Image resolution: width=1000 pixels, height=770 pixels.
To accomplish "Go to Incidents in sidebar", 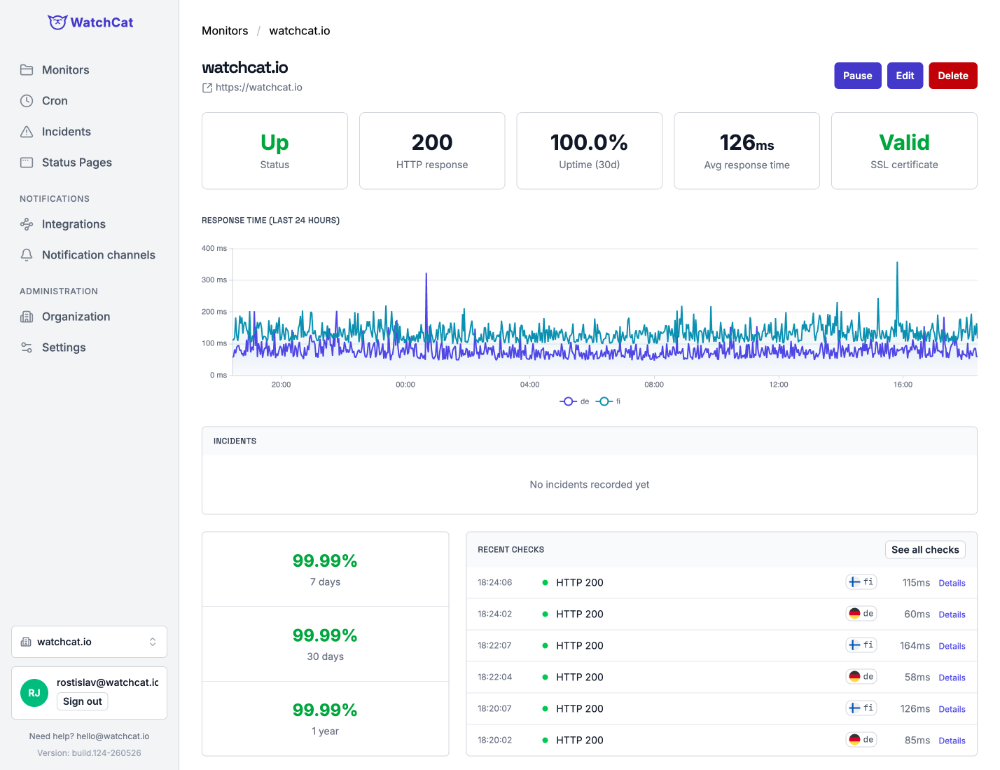I will [x=66, y=131].
